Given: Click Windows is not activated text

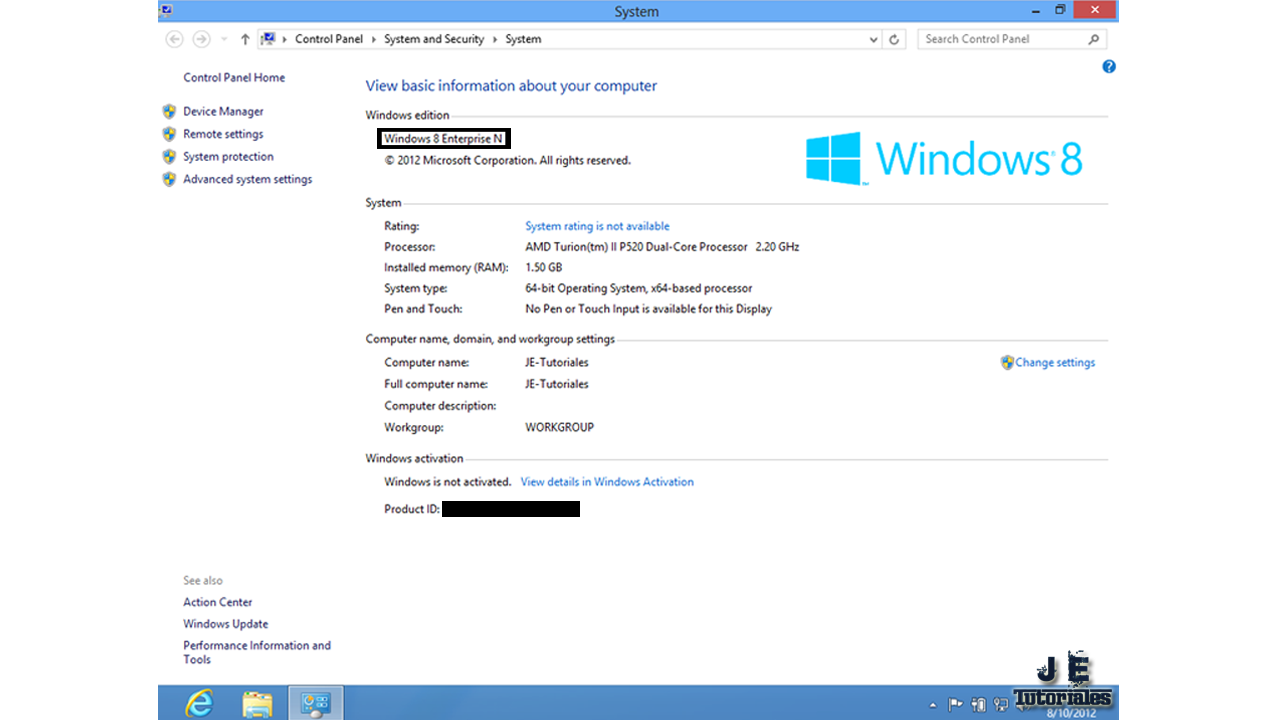Looking at the screenshot, I should click(447, 481).
